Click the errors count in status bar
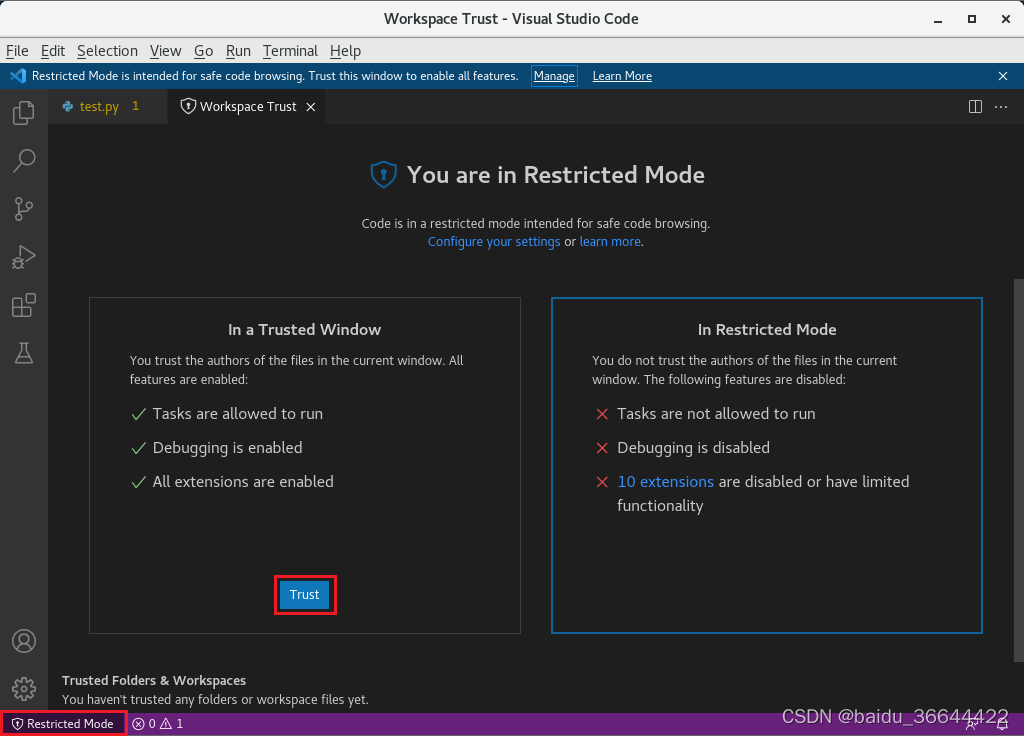 144,724
